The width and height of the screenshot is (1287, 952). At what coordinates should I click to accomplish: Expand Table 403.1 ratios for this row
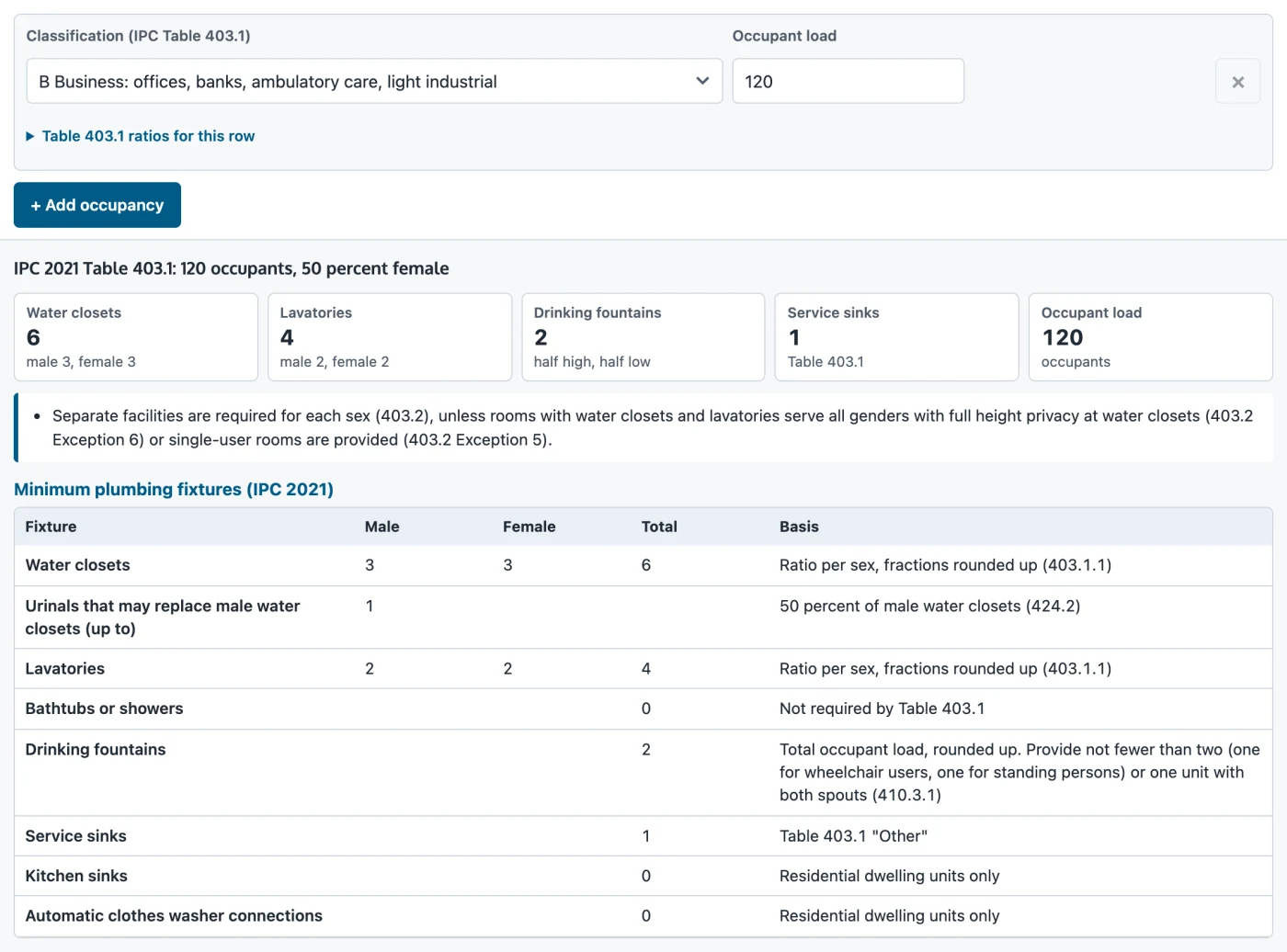click(x=141, y=136)
